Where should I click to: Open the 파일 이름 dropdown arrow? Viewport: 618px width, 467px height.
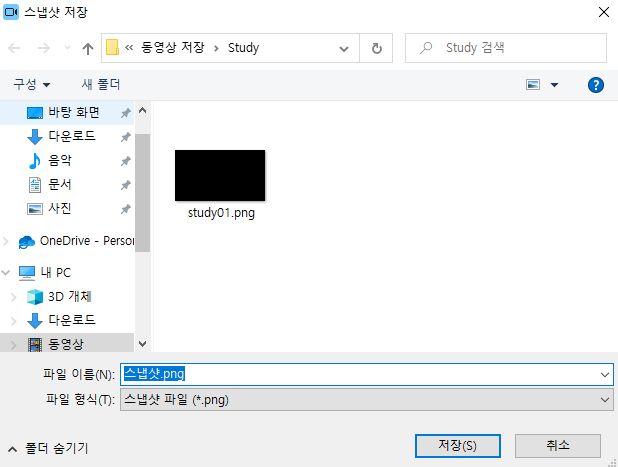tap(605, 374)
